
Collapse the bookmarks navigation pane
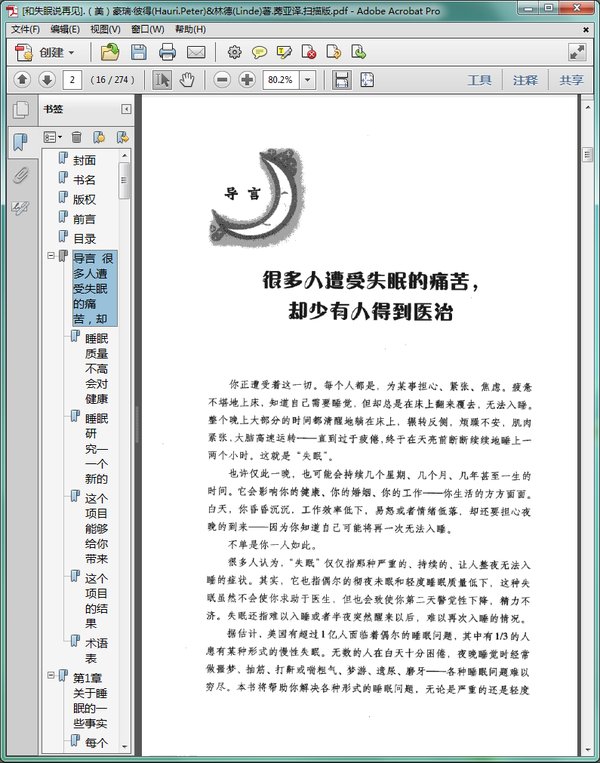pyautogui.click(x=126, y=109)
